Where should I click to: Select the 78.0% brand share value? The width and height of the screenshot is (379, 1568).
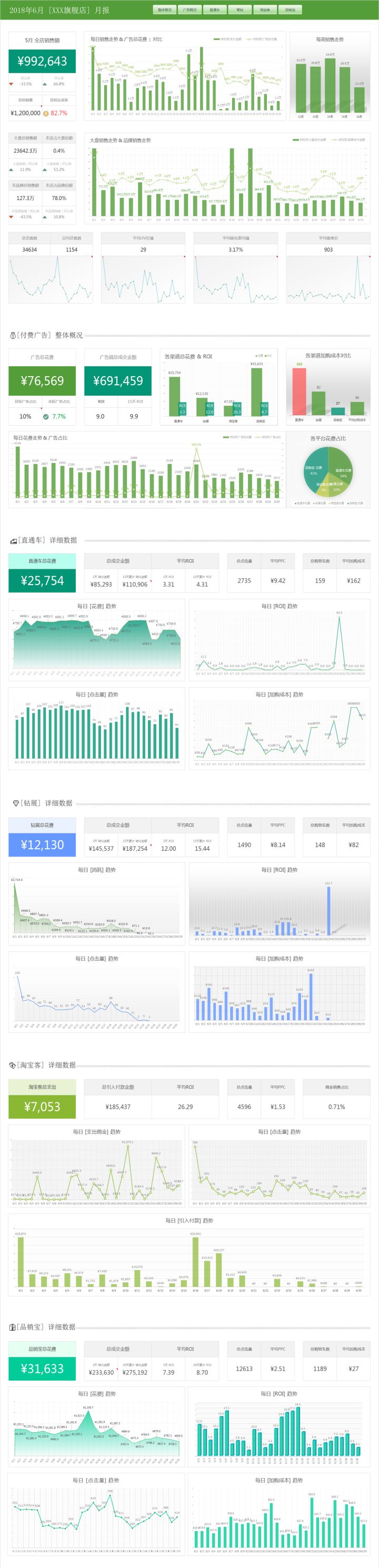[x=59, y=198]
